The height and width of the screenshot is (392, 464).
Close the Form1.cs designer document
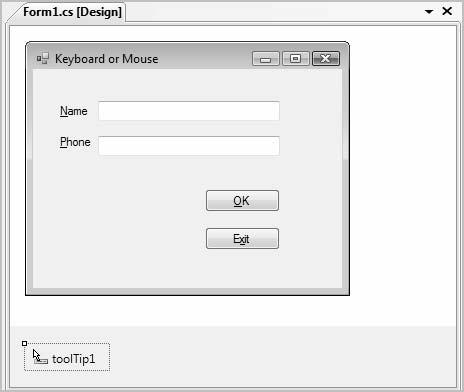click(x=447, y=11)
